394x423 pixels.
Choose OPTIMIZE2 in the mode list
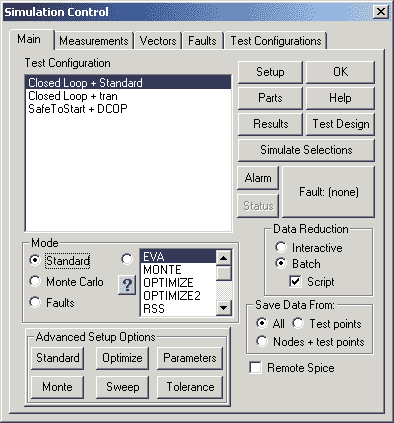click(x=178, y=296)
